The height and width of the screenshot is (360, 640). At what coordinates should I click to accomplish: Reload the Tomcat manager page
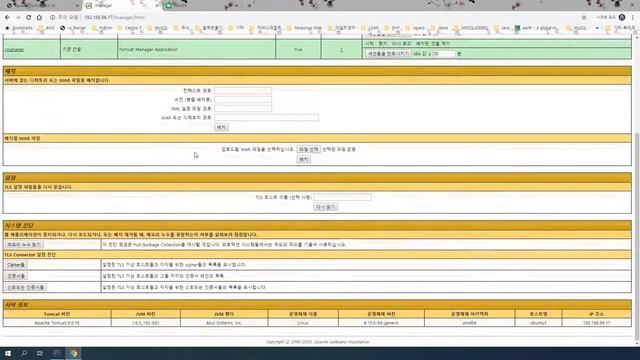(x=29, y=18)
